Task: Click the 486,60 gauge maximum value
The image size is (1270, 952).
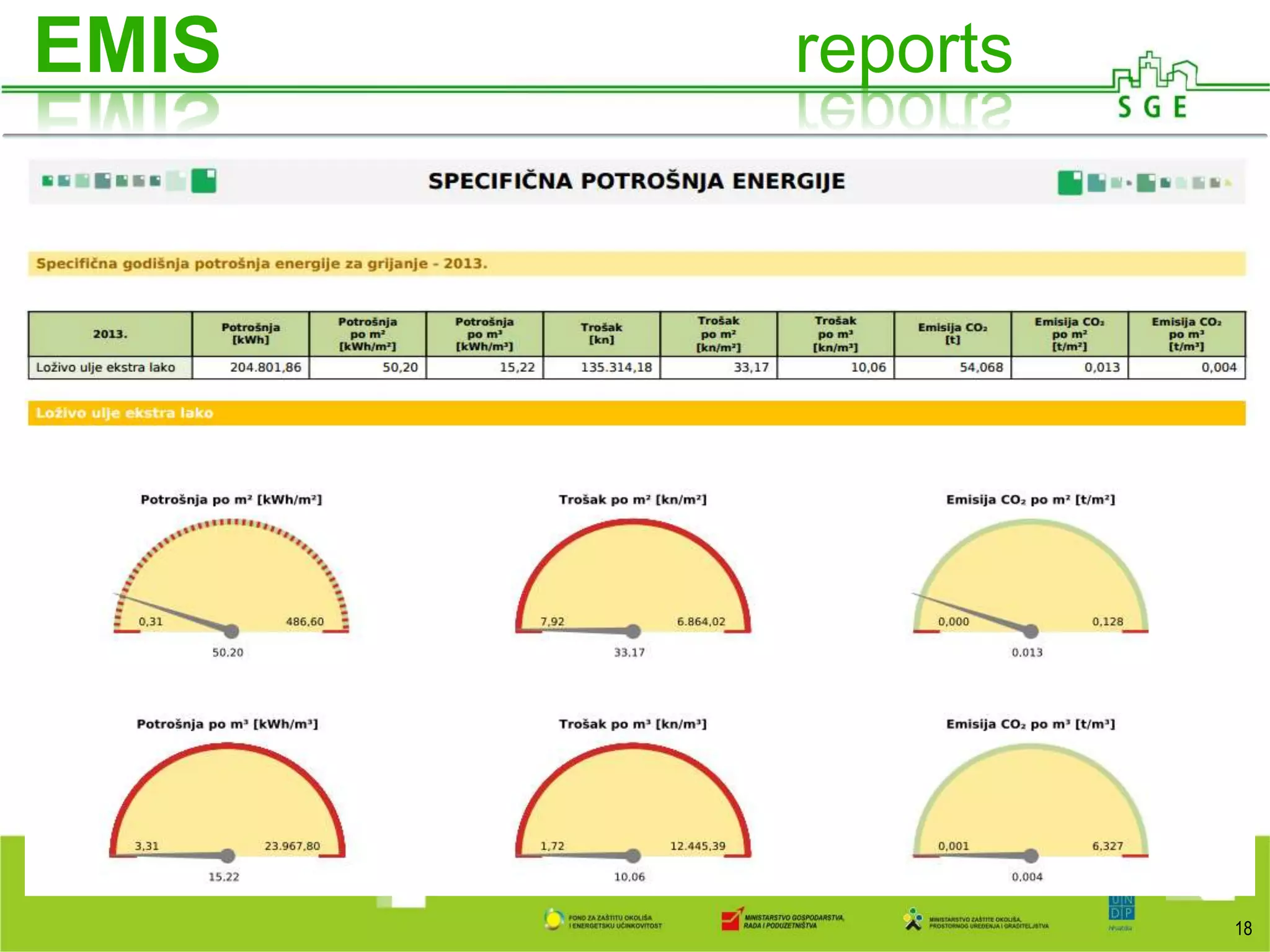Action: pos(304,622)
